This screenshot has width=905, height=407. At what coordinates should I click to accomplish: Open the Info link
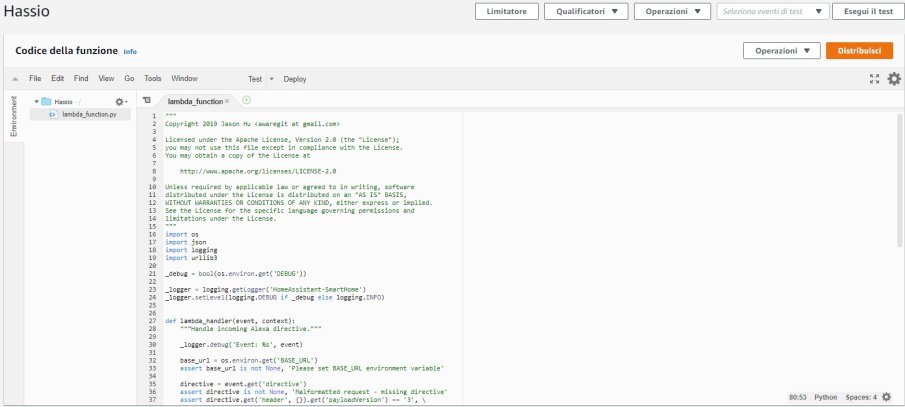tap(130, 51)
